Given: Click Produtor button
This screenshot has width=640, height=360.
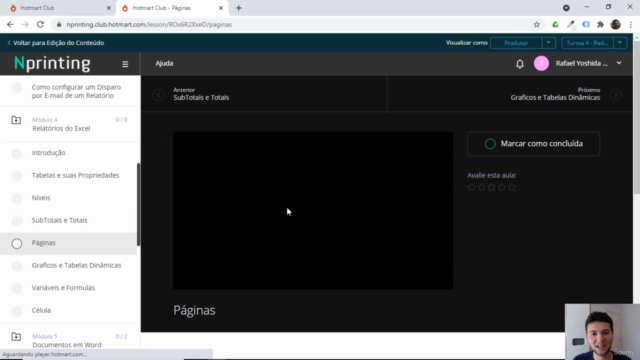Looking at the screenshot, I should [516, 43].
